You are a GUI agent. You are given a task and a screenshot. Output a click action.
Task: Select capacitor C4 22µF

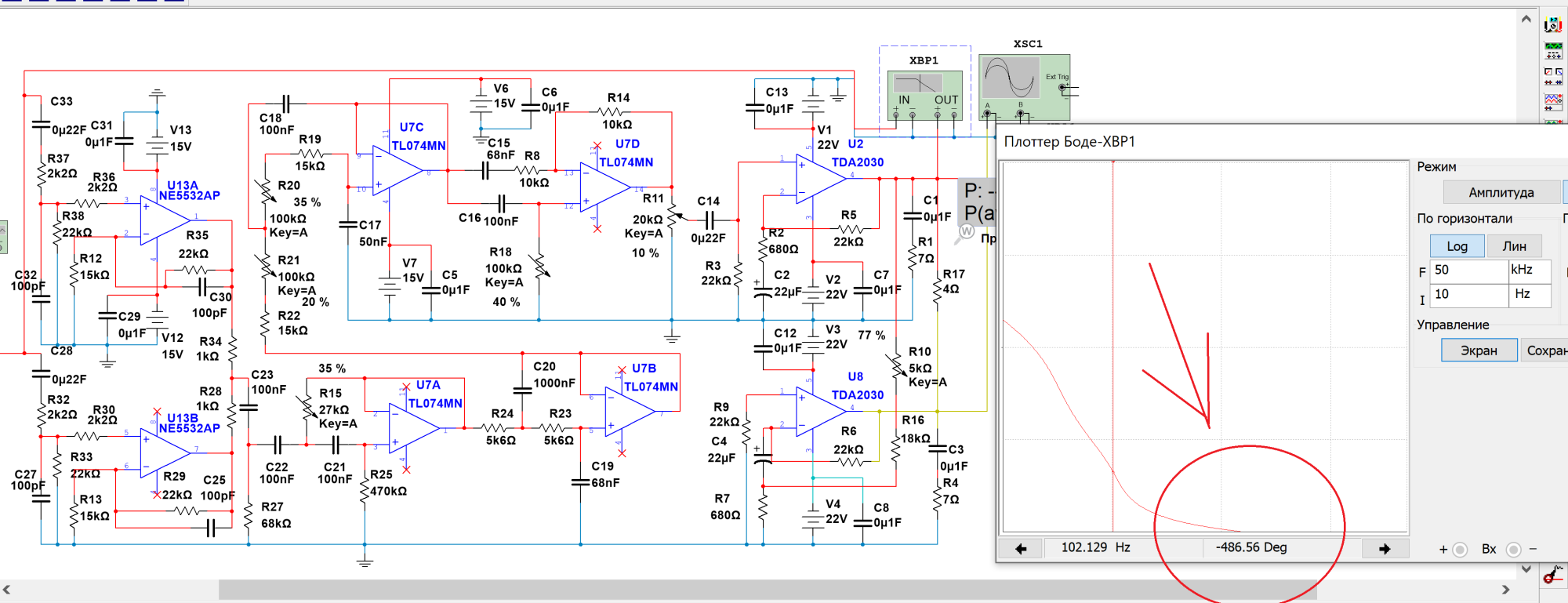click(764, 458)
